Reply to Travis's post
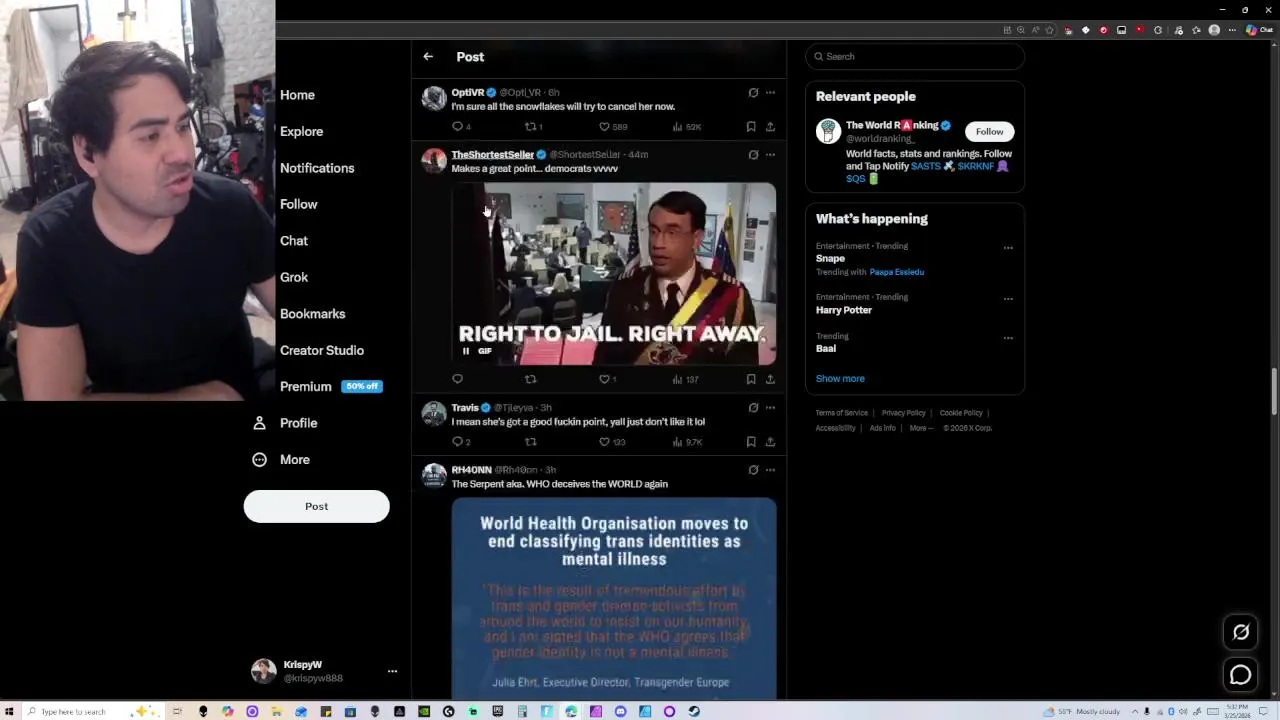This screenshot has height=720, width=1280. click(458, 442)
